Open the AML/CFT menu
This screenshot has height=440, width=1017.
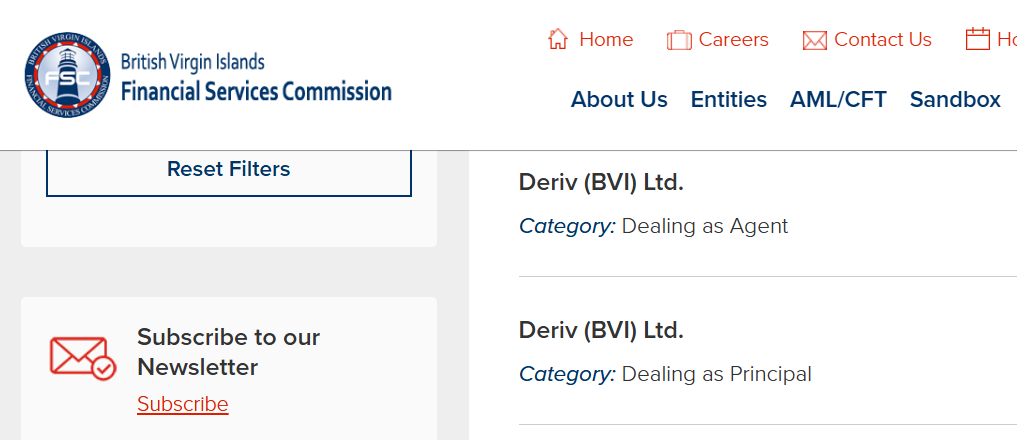click(x=838, y=99)
